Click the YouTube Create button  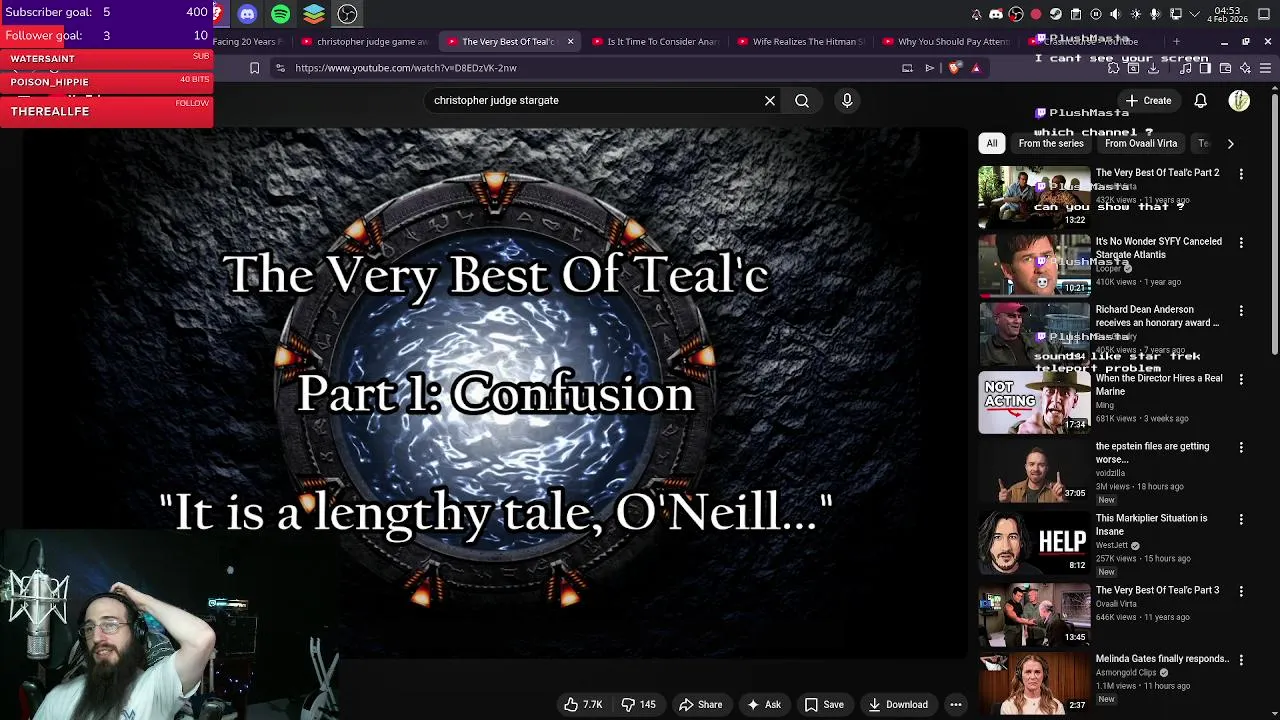tap(1148, 100)
